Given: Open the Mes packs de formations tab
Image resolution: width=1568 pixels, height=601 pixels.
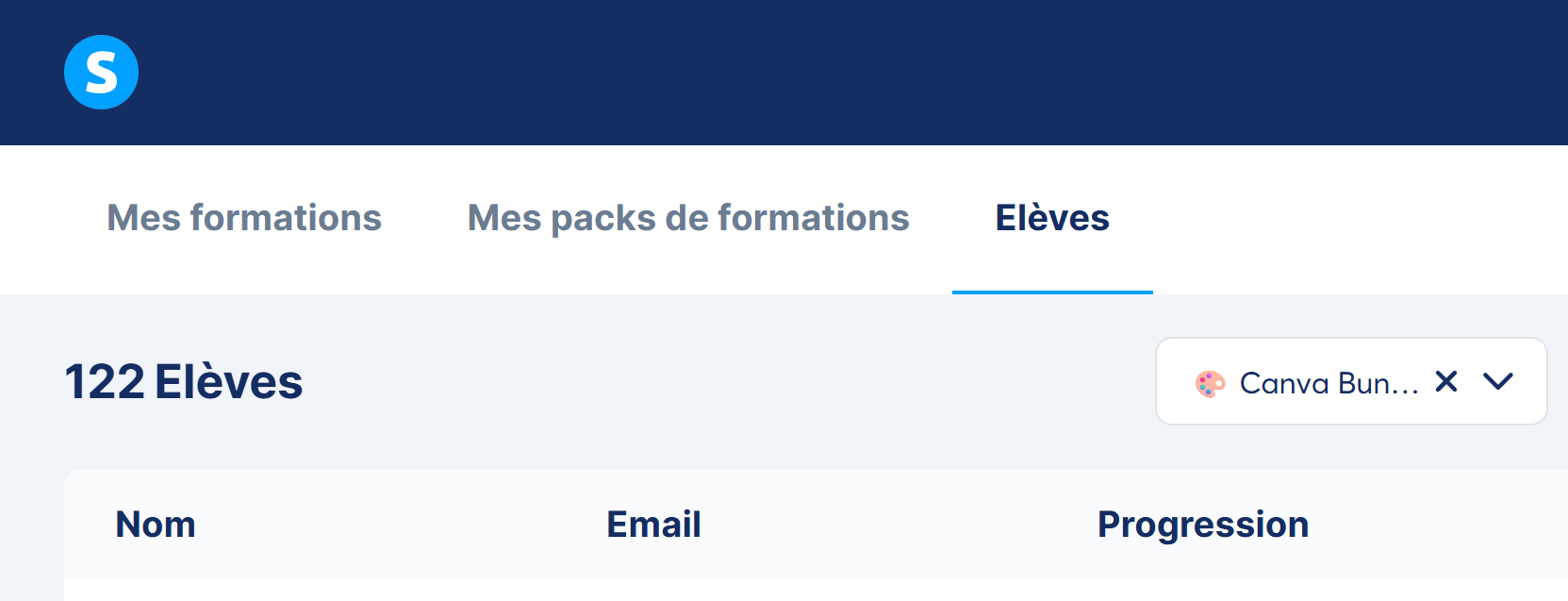Looking at the screenshot, I should (x=688, y=218).
